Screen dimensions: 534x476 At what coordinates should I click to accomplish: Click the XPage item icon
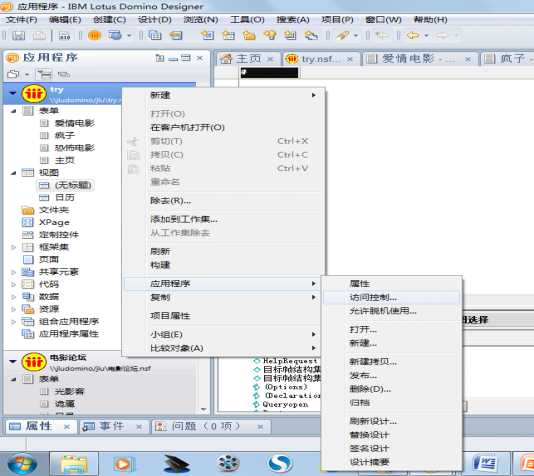click(28, 222)
